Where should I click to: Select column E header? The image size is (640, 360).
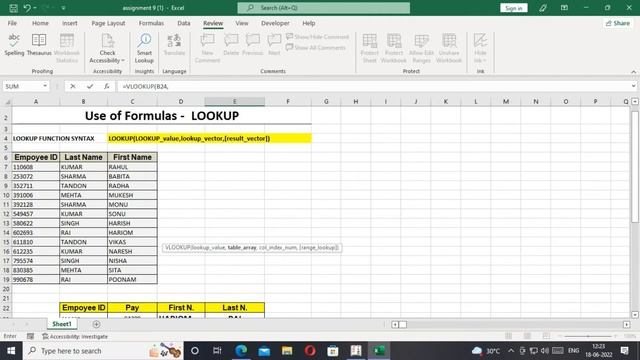point(234,102)
